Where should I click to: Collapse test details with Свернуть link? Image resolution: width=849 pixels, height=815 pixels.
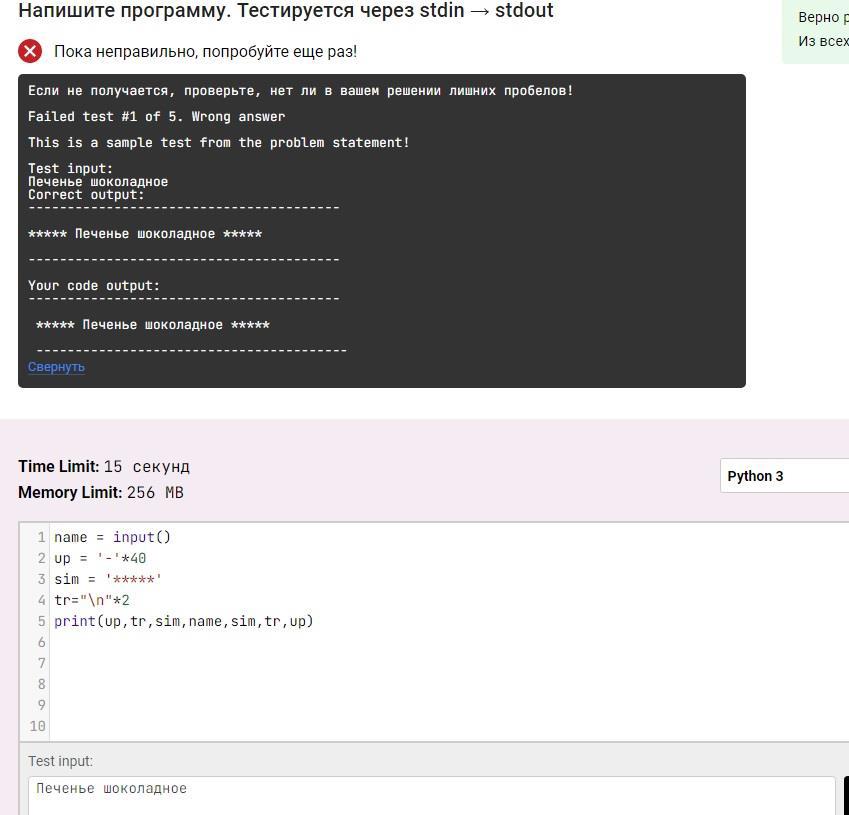(x=56, y=367)
